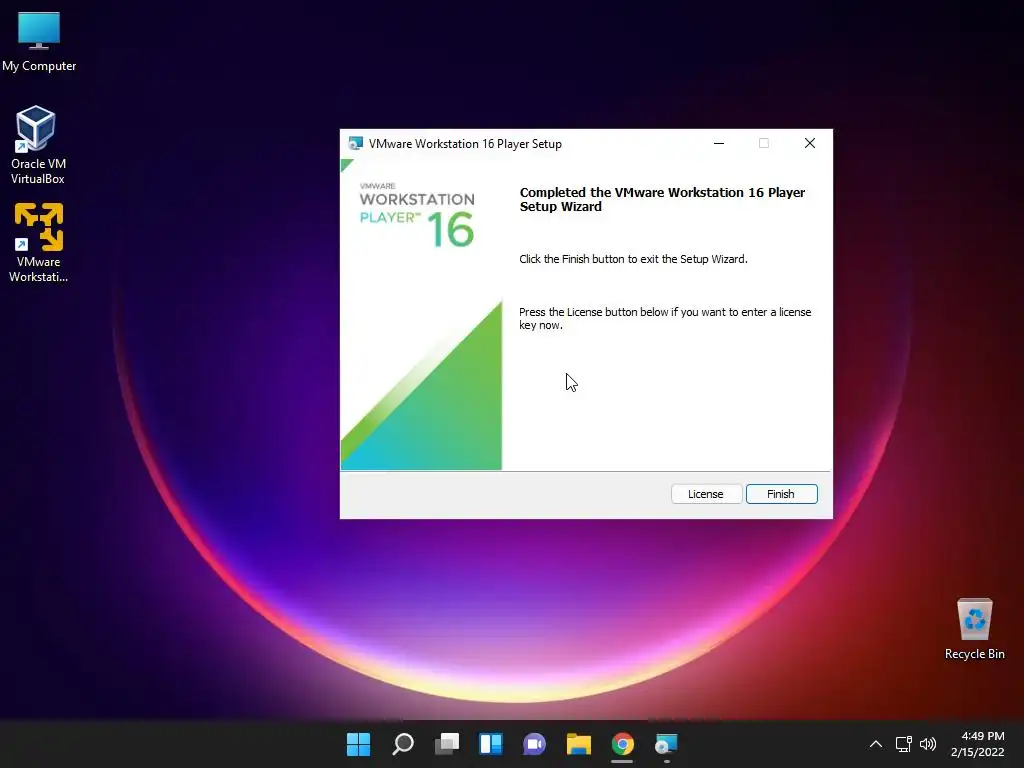Screen dimensions: 1024x768
Task: Click the Finish button in the setup wizard
Action: click(x=781, y=494)
